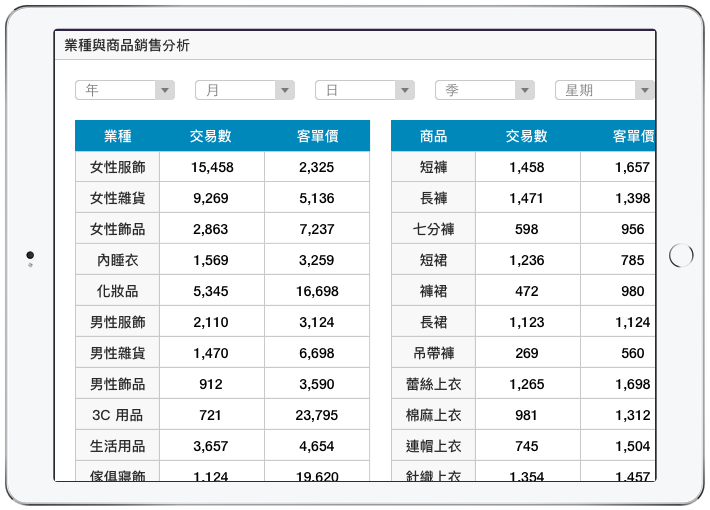Expand the 月 (month) dropdown filter
This screenshot has height=510, width=710.
click(x=245, y=91)
